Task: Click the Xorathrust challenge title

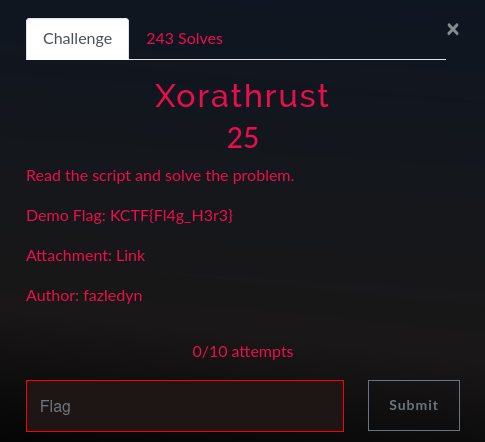Action: 242,96
